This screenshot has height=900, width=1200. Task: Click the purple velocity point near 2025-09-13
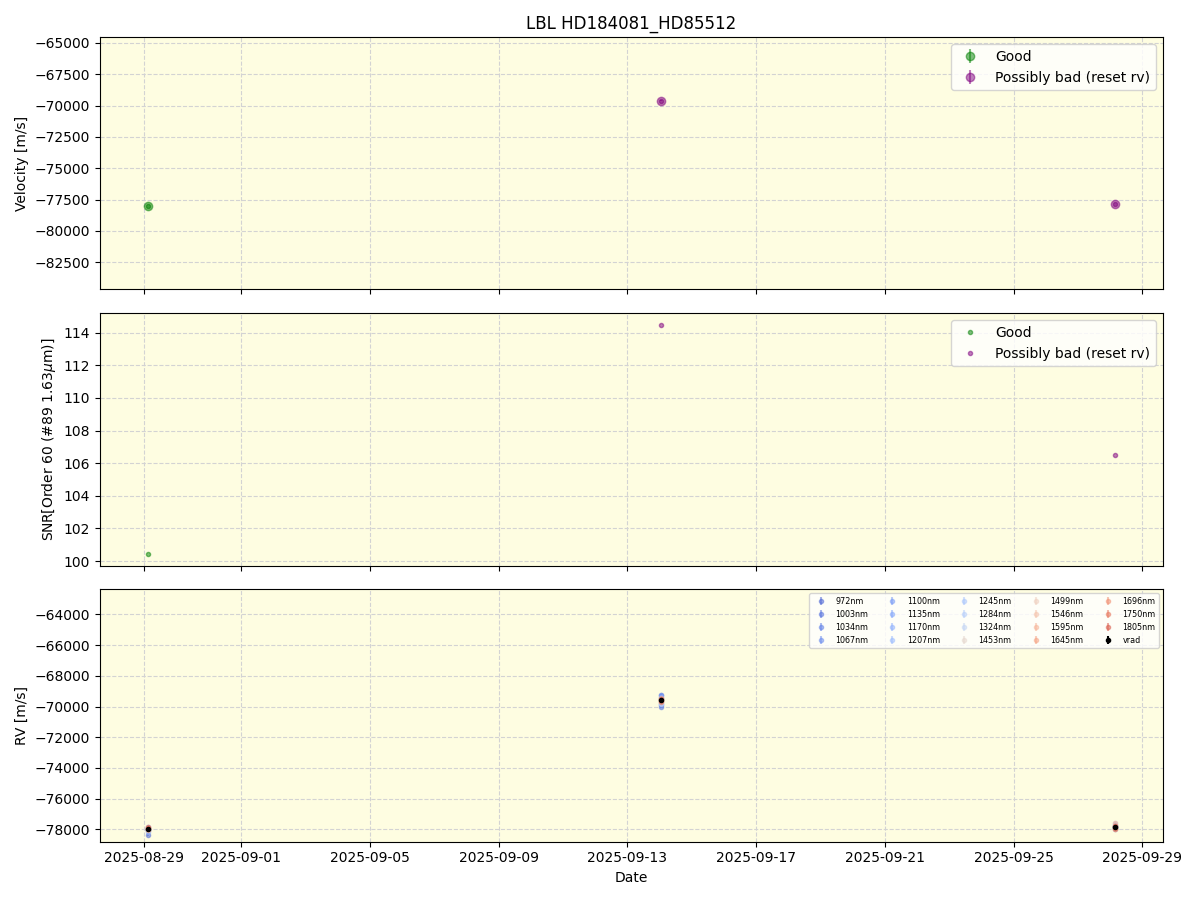click(x=661, y=101)
